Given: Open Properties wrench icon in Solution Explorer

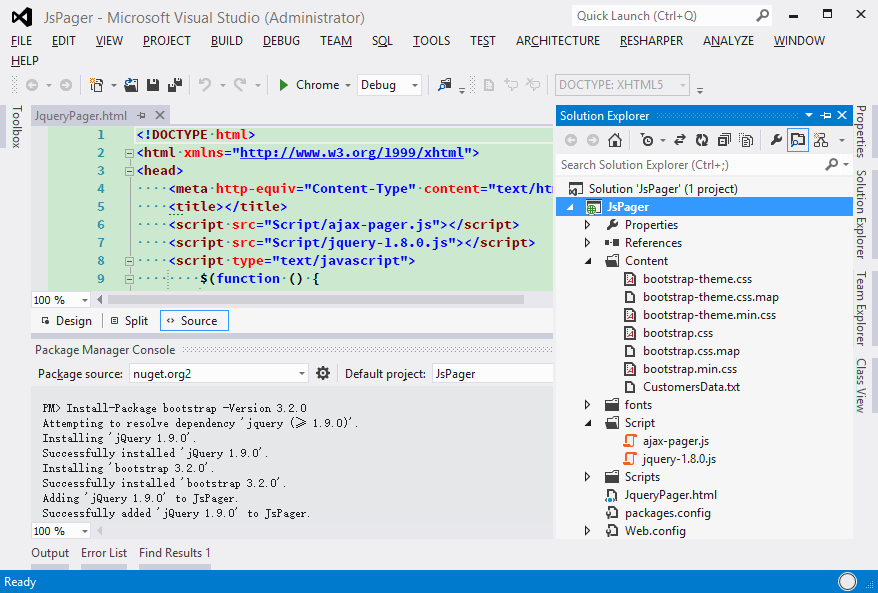Looking at the screenshot, I should [775, 140].
